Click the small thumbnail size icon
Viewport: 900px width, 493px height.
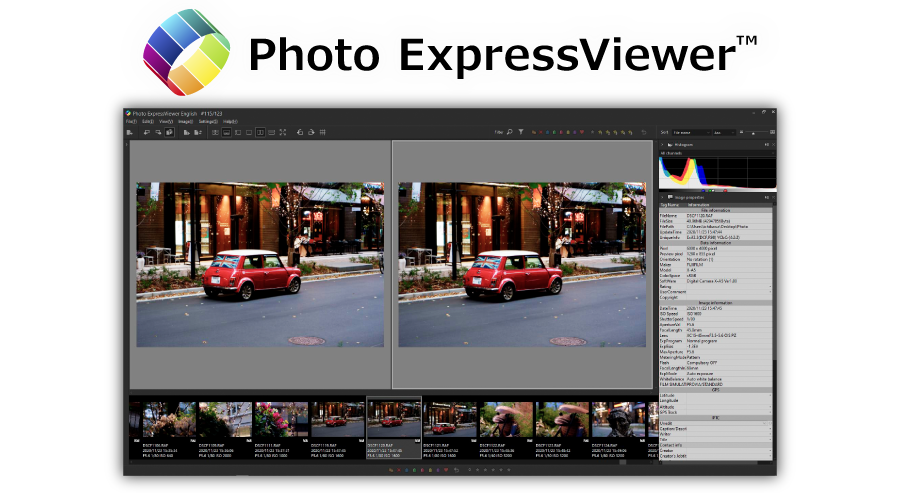pyautogui.click(x=742, y=132)
